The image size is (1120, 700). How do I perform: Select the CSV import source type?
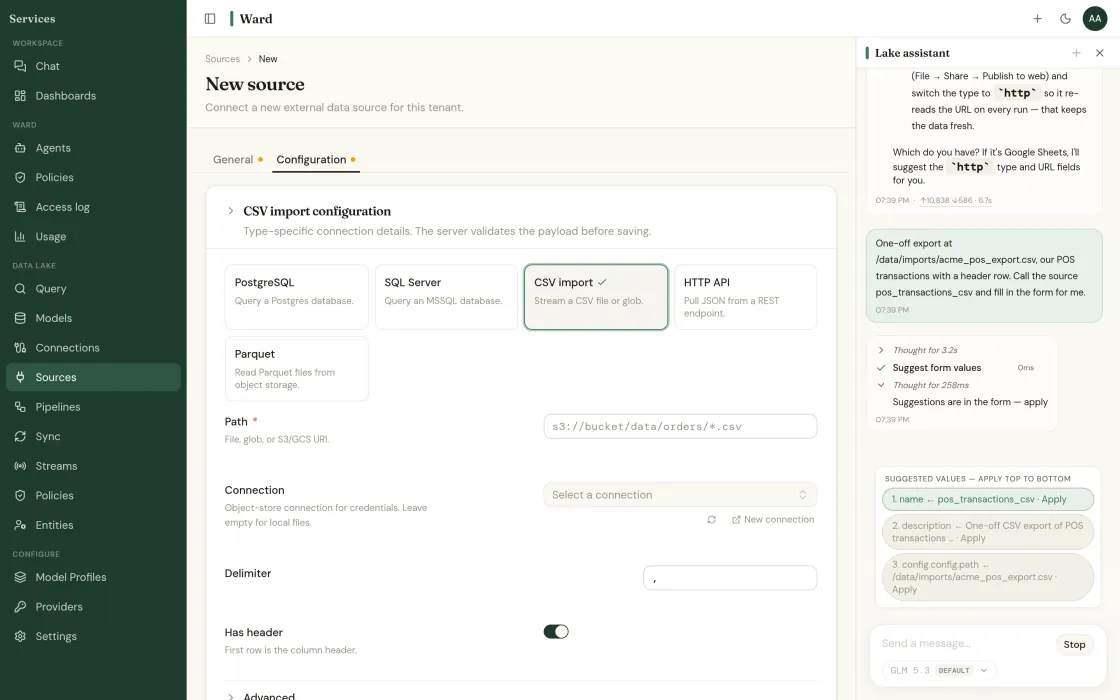596,297
